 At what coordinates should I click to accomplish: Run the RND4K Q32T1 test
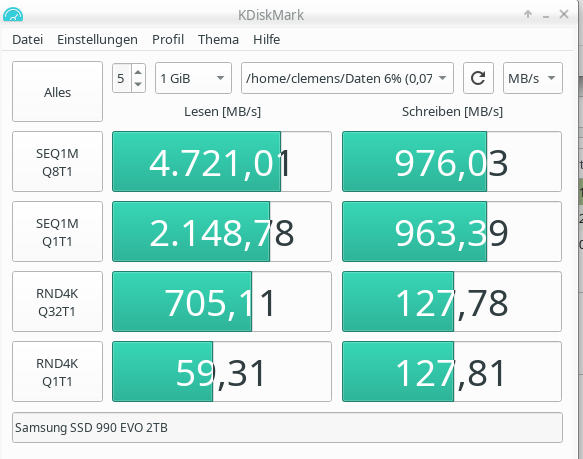pyautogui.click(x=57, y=302)
